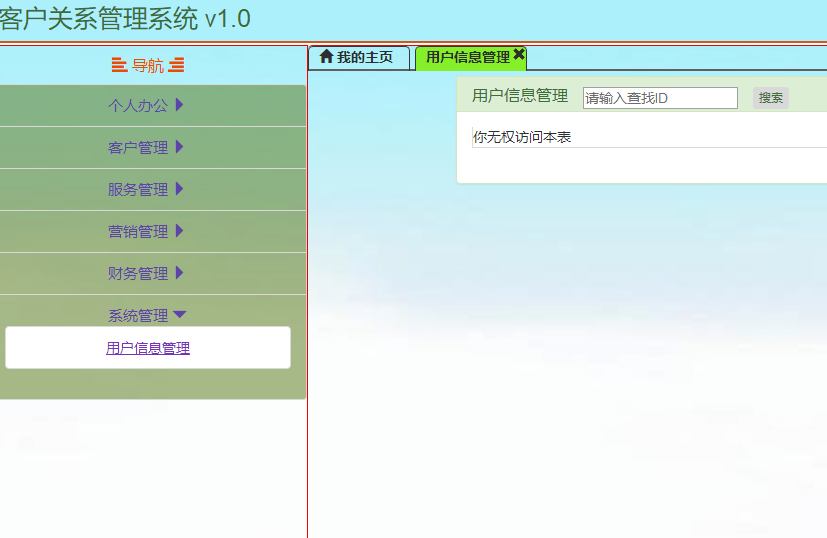Expand the 服务管理 menu arrow

tap(179, 188)
